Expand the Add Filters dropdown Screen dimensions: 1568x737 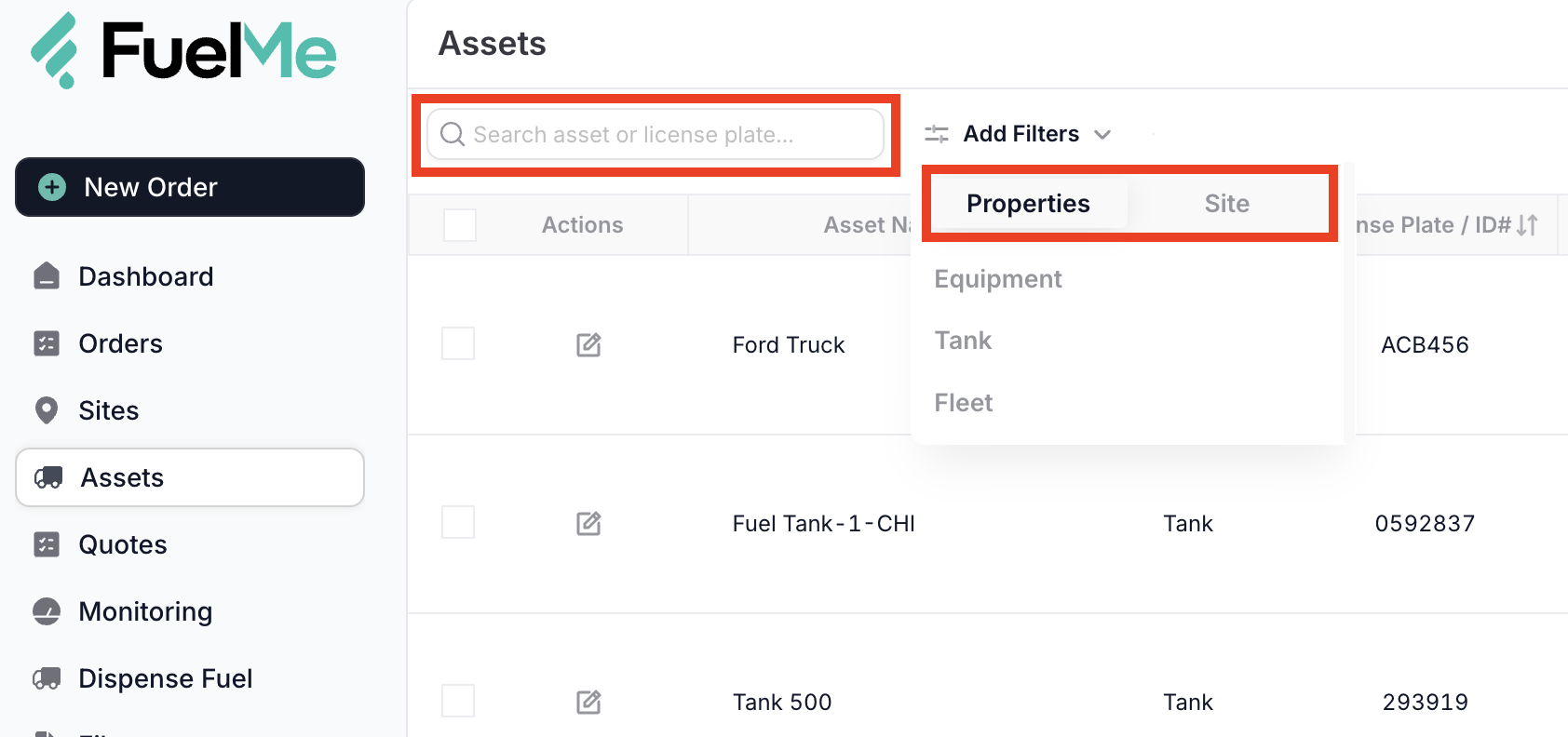click(1019, 134)
